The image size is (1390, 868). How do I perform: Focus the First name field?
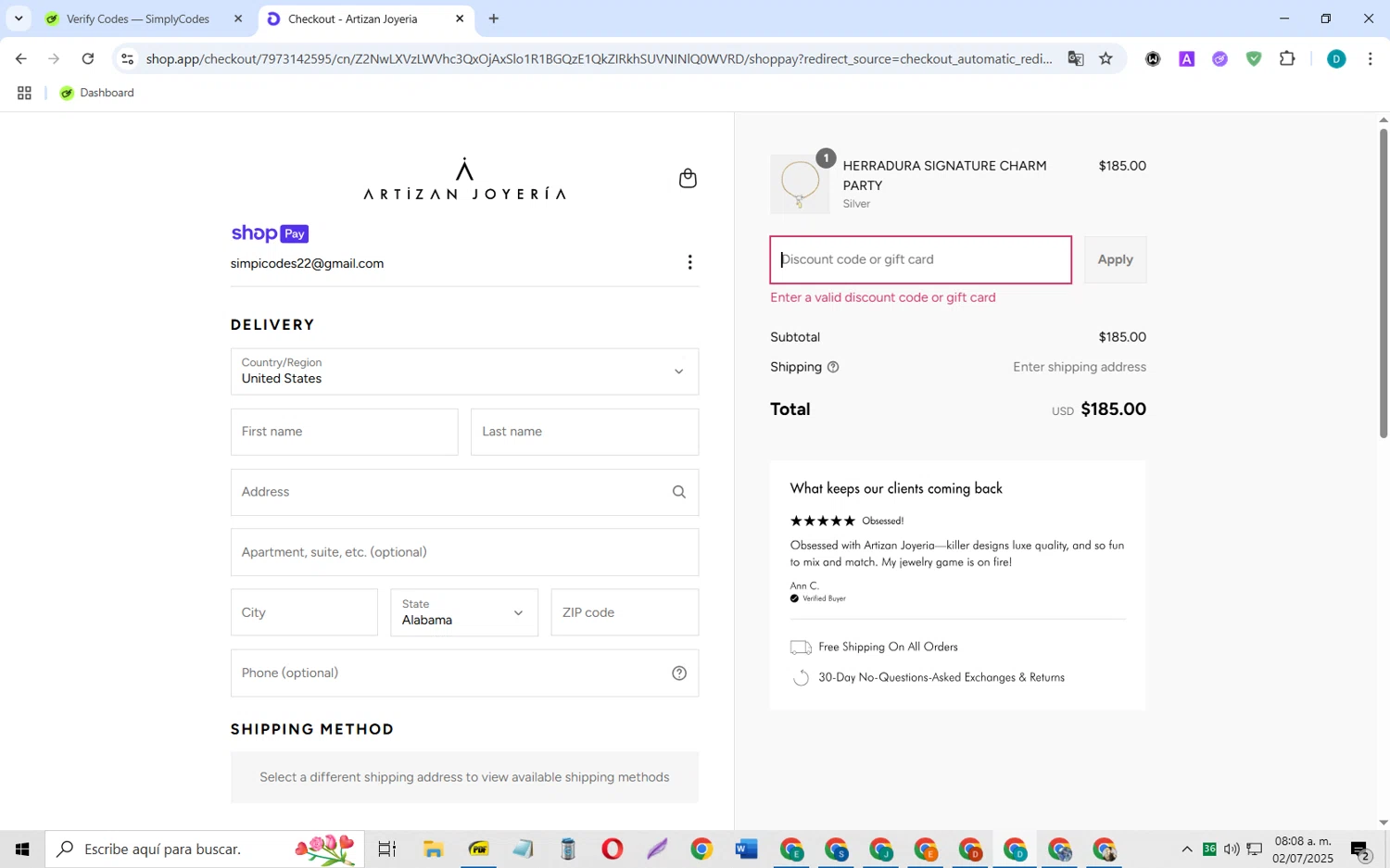[x=344, y=433]
